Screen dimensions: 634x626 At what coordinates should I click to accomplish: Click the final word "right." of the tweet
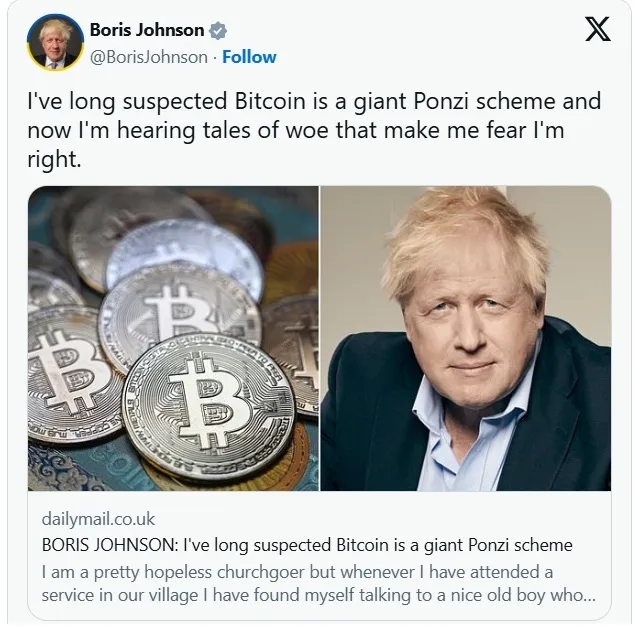tap(55, 159)
